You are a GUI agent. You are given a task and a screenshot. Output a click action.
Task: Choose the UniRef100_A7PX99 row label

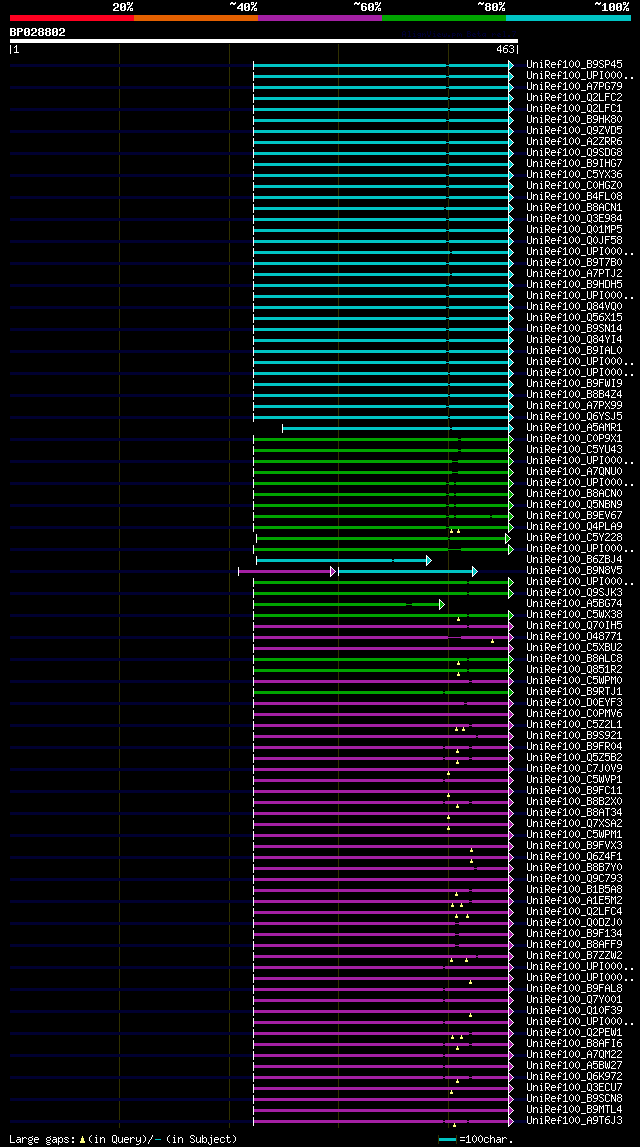[574, 405]
